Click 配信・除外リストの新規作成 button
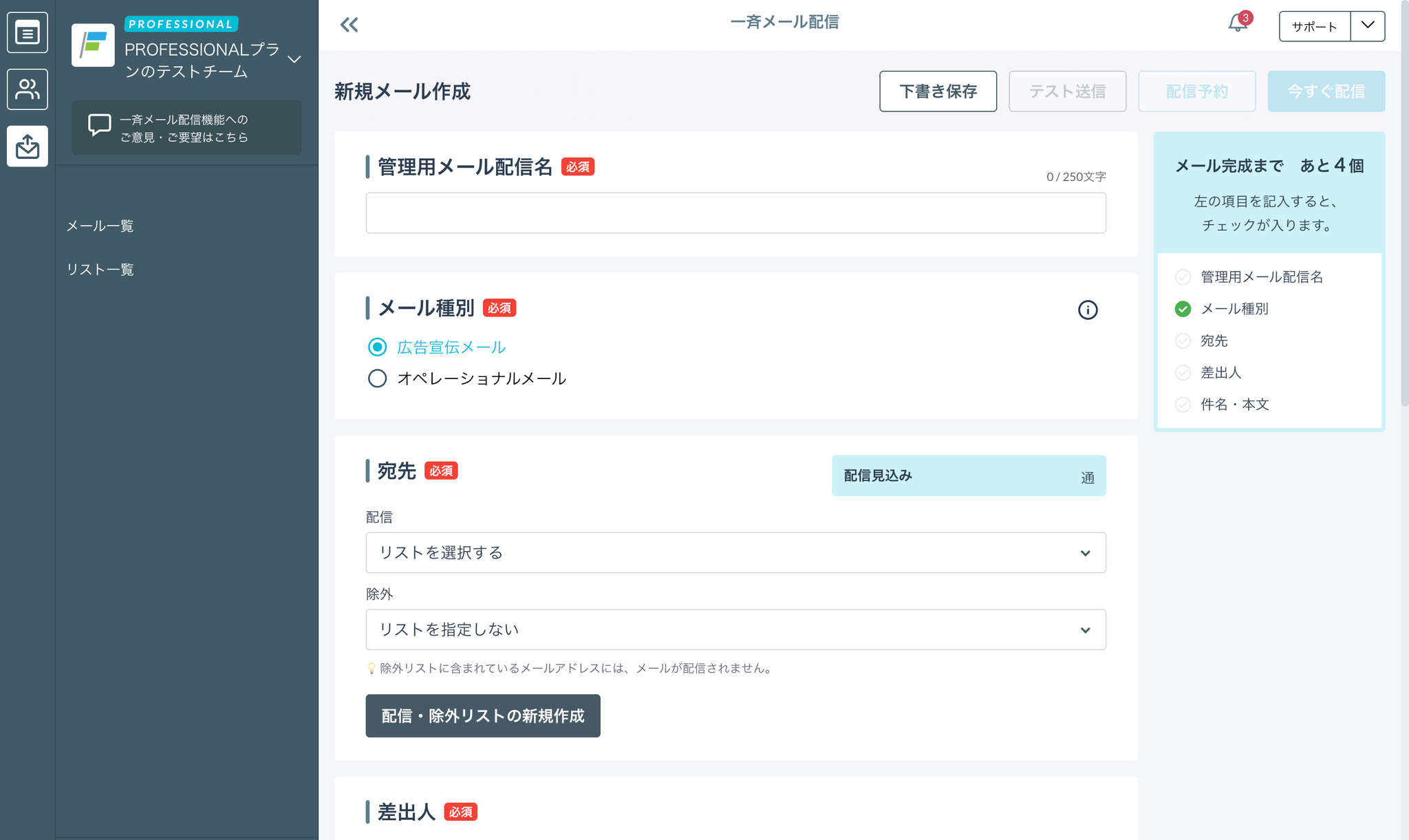This screenshot has width=1409, height=840. click(x=482, y=716)
